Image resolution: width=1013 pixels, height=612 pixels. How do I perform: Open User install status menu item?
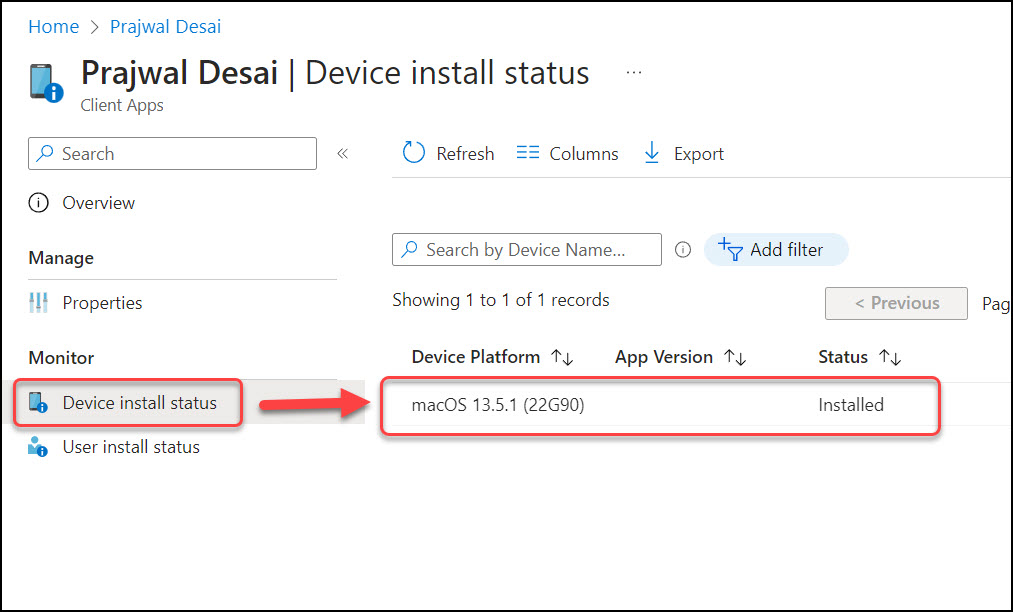(131, 447)
